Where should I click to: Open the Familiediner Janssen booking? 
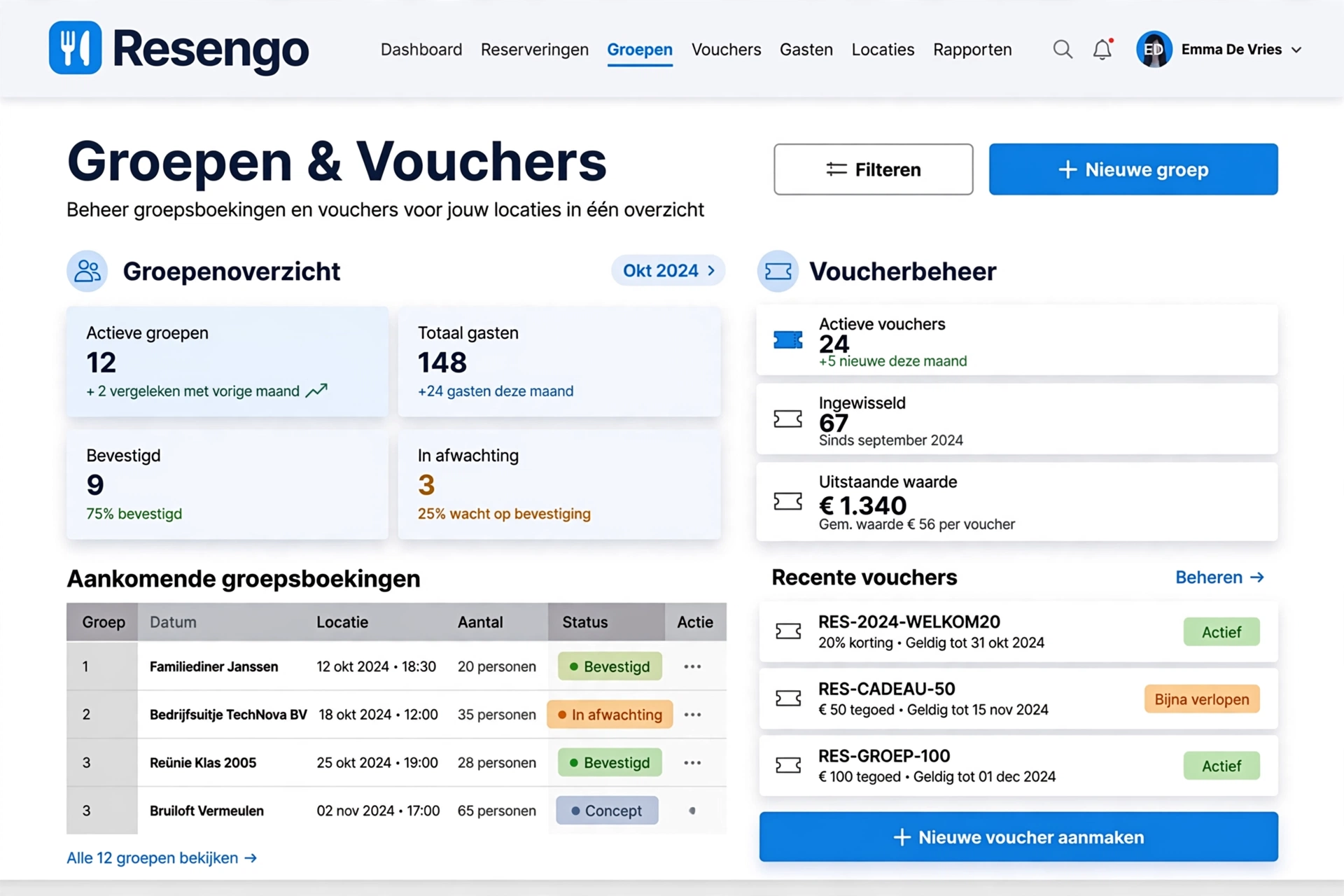[x=213, y=666]
